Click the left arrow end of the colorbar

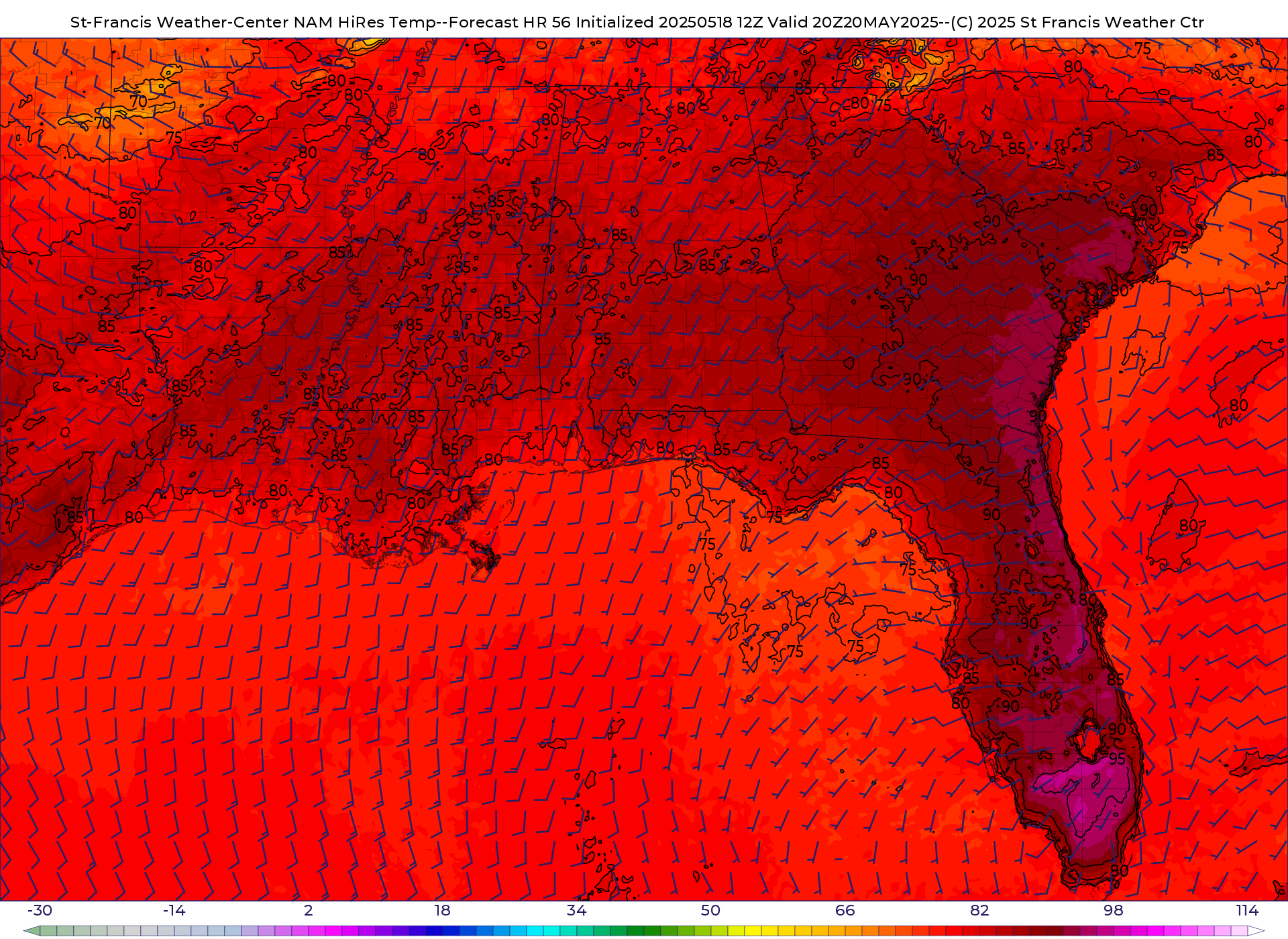pyautogui.click(x=32, y=931)
